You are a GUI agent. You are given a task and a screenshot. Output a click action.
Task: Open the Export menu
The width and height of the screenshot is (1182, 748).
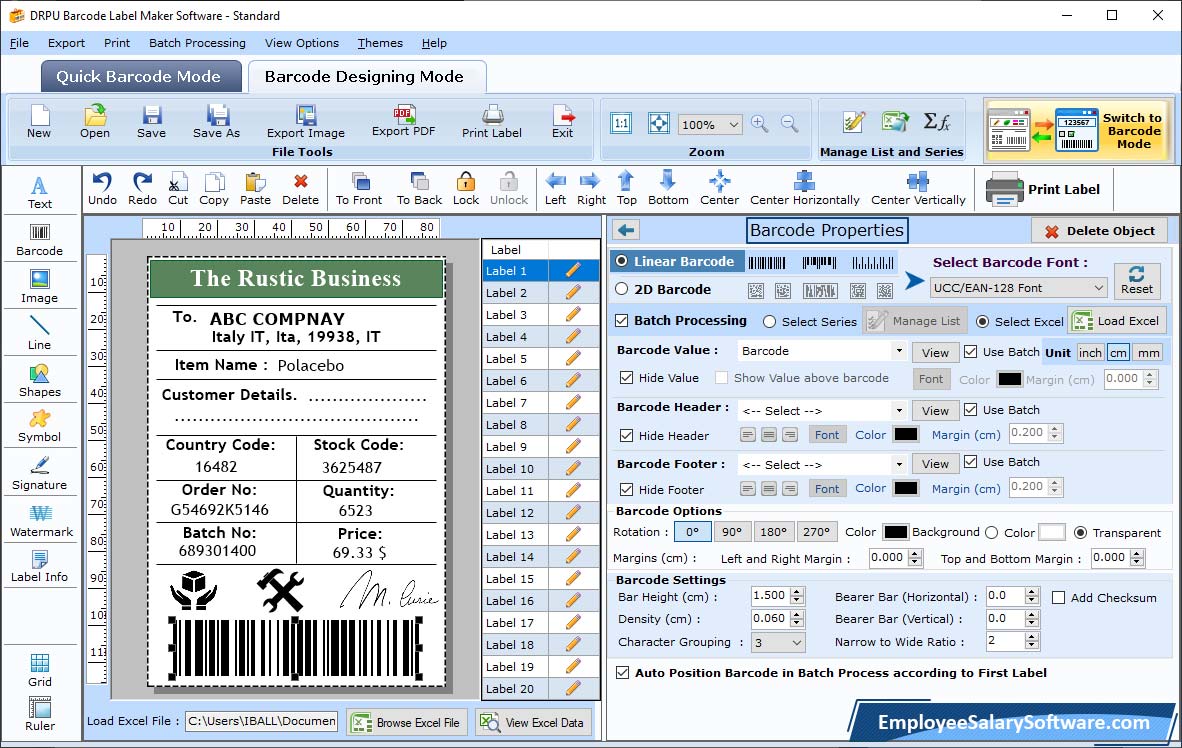66,43
